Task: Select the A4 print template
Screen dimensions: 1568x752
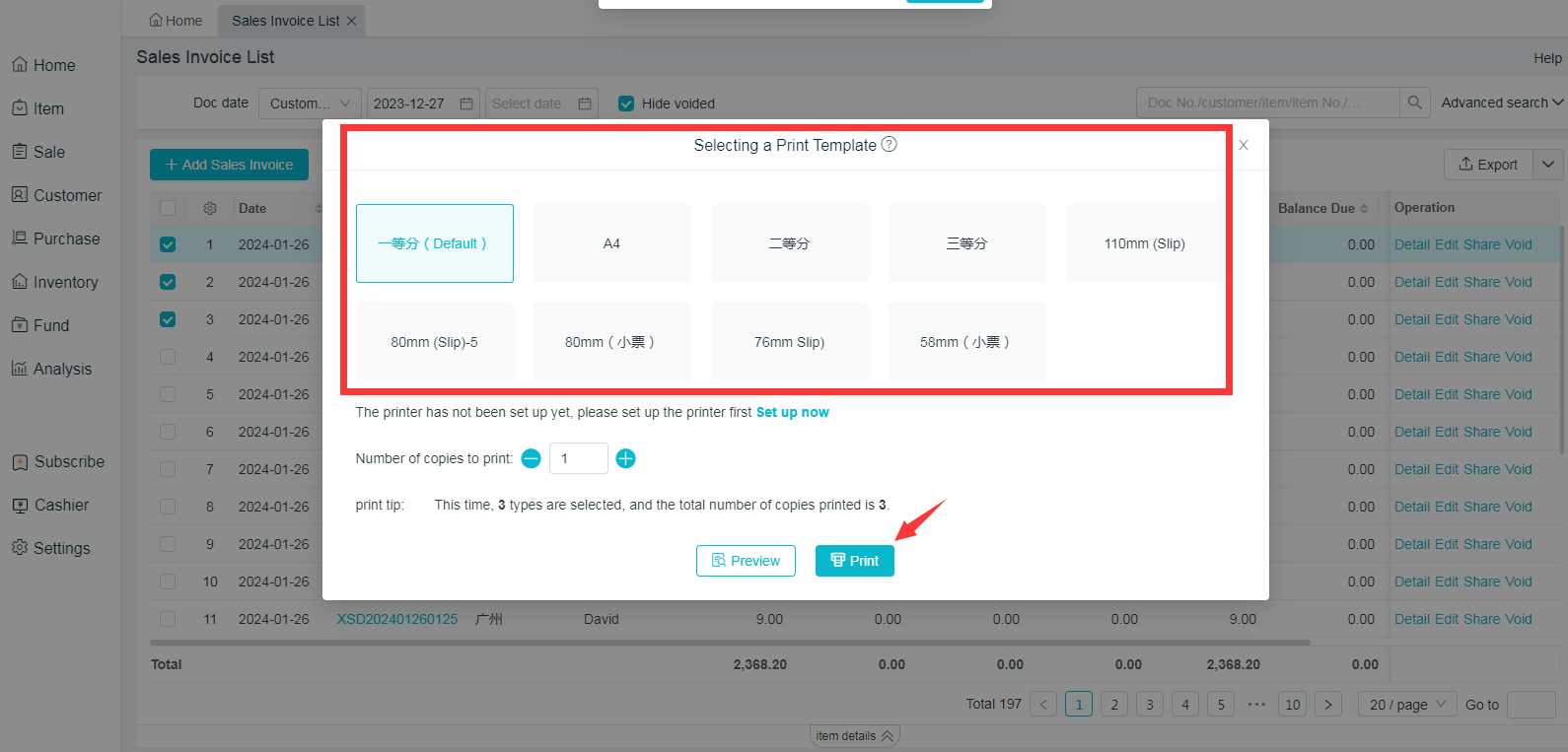Action: coord(611,243)
